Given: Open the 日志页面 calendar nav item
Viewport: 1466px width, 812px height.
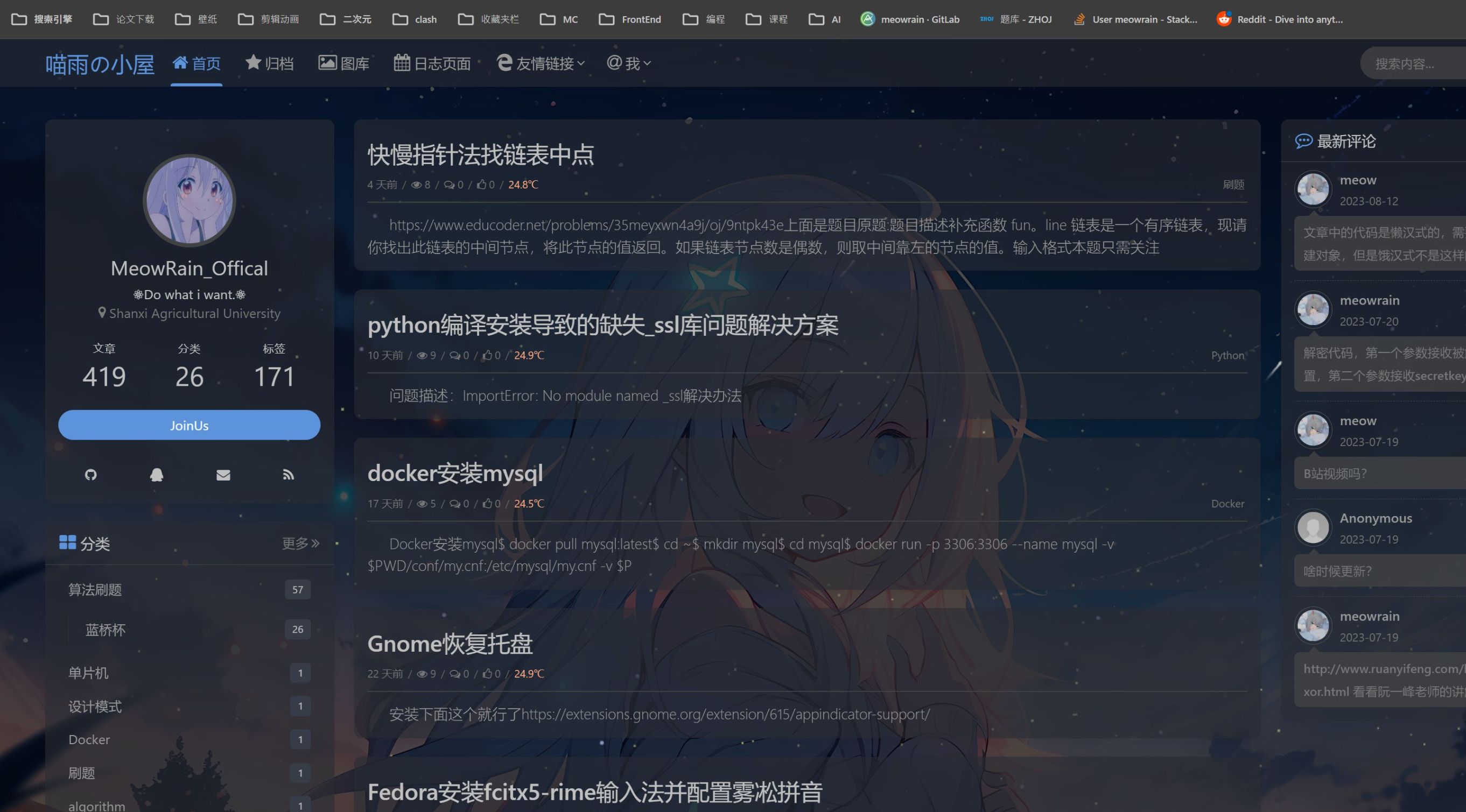Looking at the screenshot, I should (x=432, y=63).
